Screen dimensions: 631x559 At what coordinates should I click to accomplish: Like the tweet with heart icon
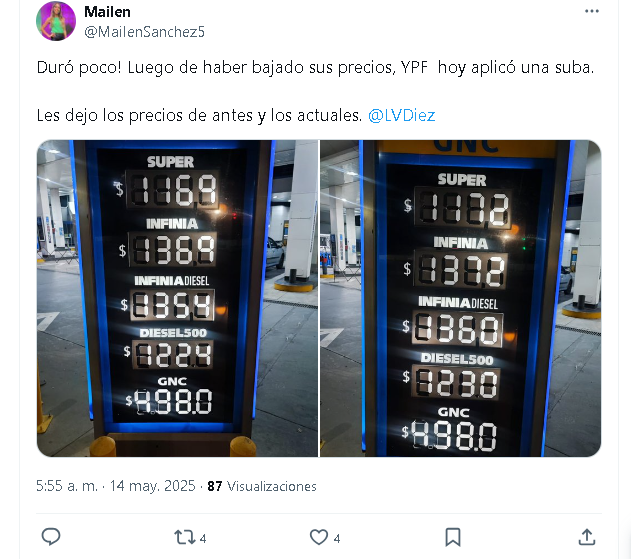tap(319, 537)
